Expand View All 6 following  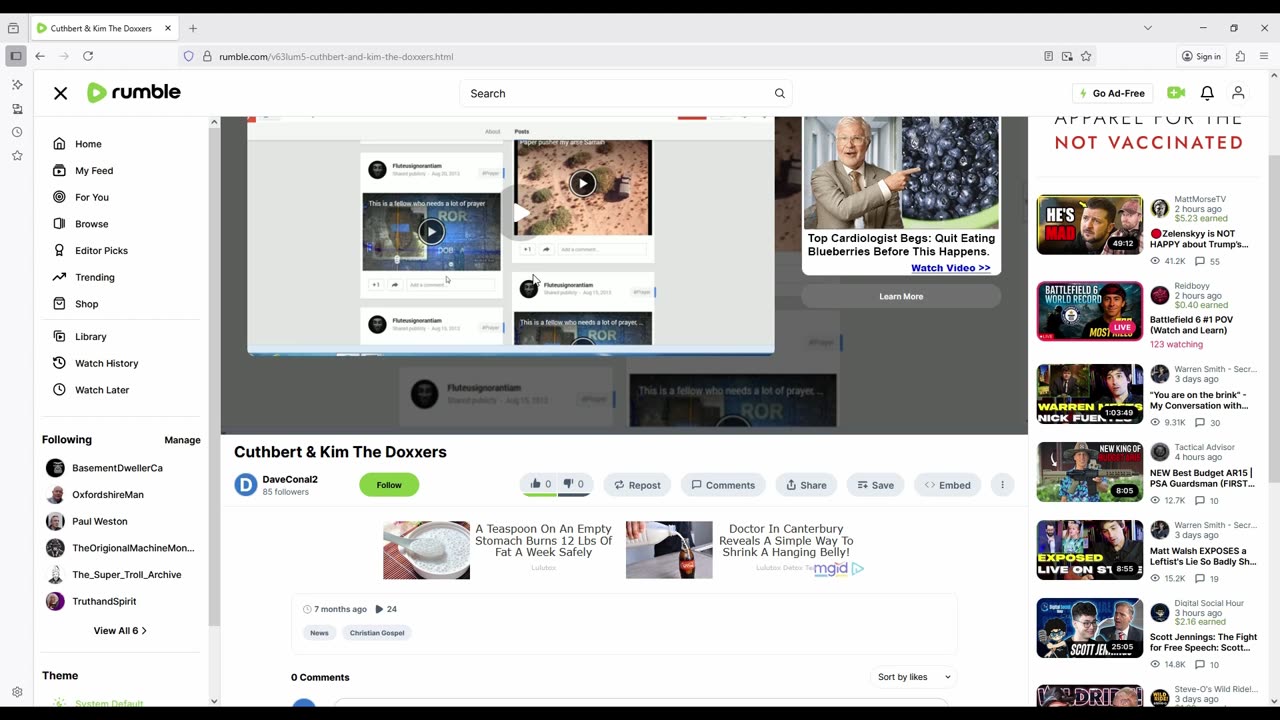[x=120, y=631]
